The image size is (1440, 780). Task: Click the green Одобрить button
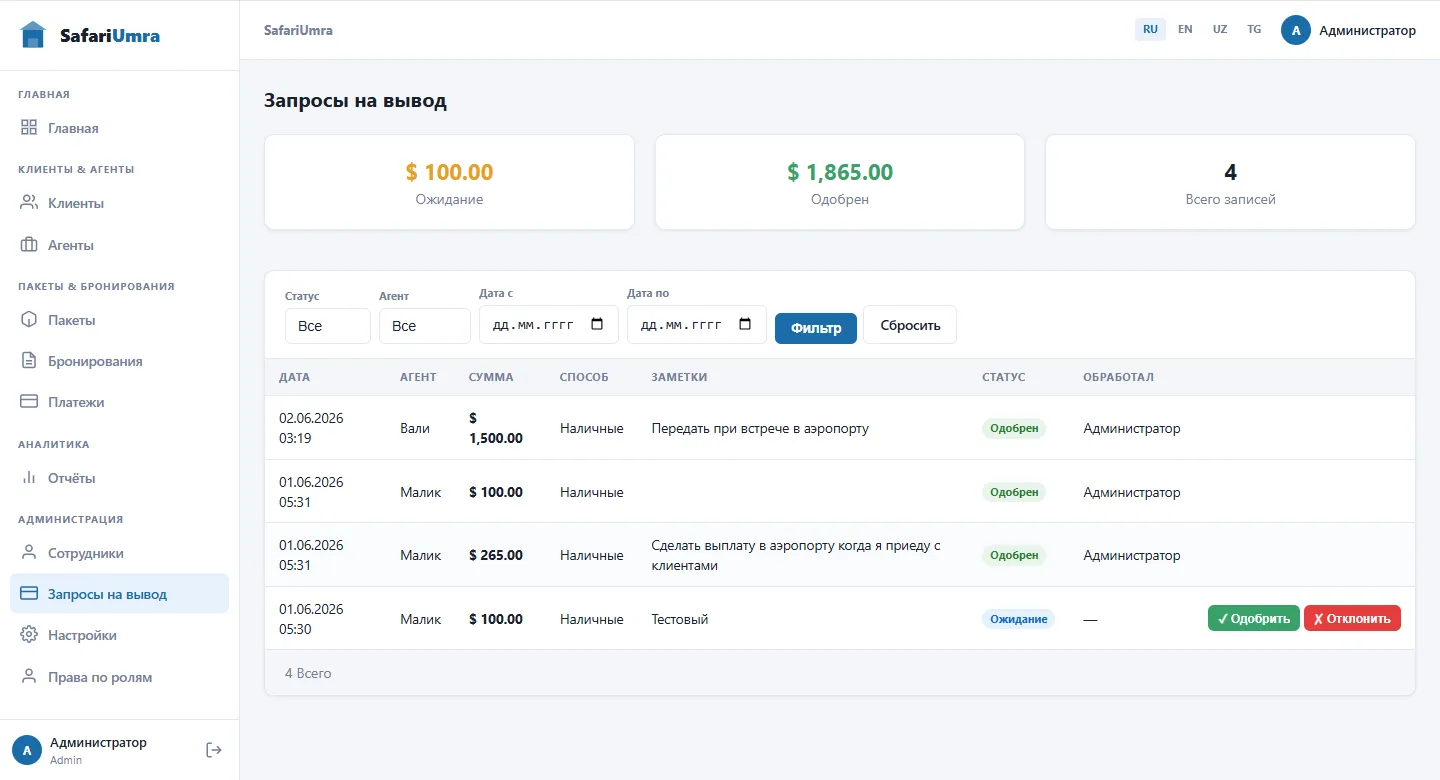(1254, 618)
